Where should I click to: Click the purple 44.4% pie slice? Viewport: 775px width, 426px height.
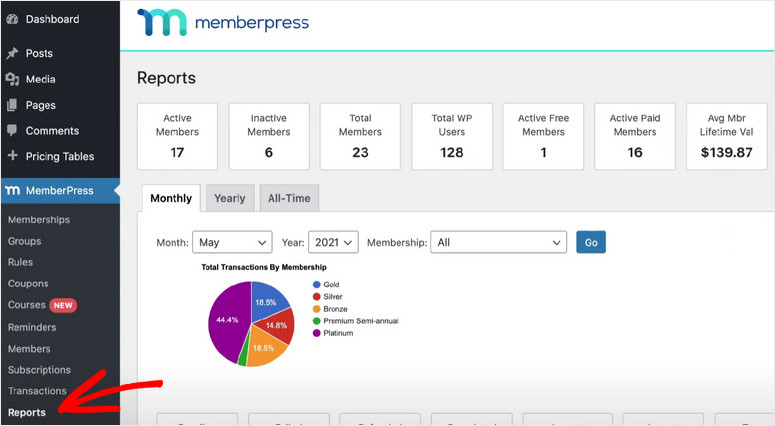[x=227, y=320]
